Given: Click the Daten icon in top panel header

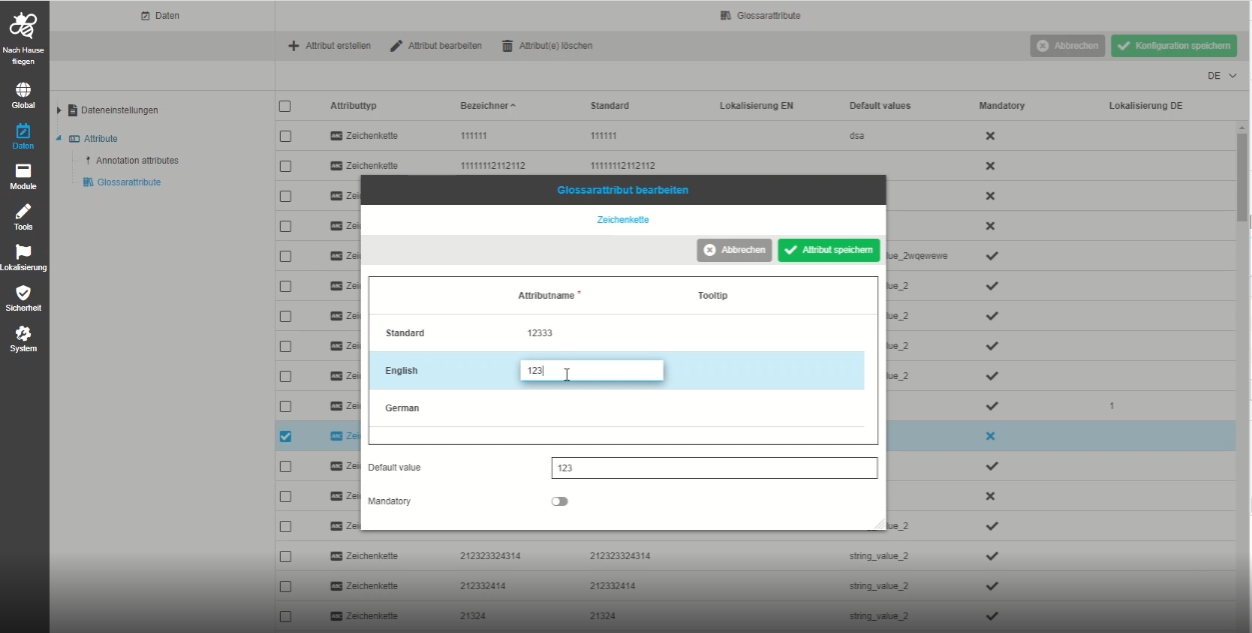Looking at the screenshot, I should point(146,16).
